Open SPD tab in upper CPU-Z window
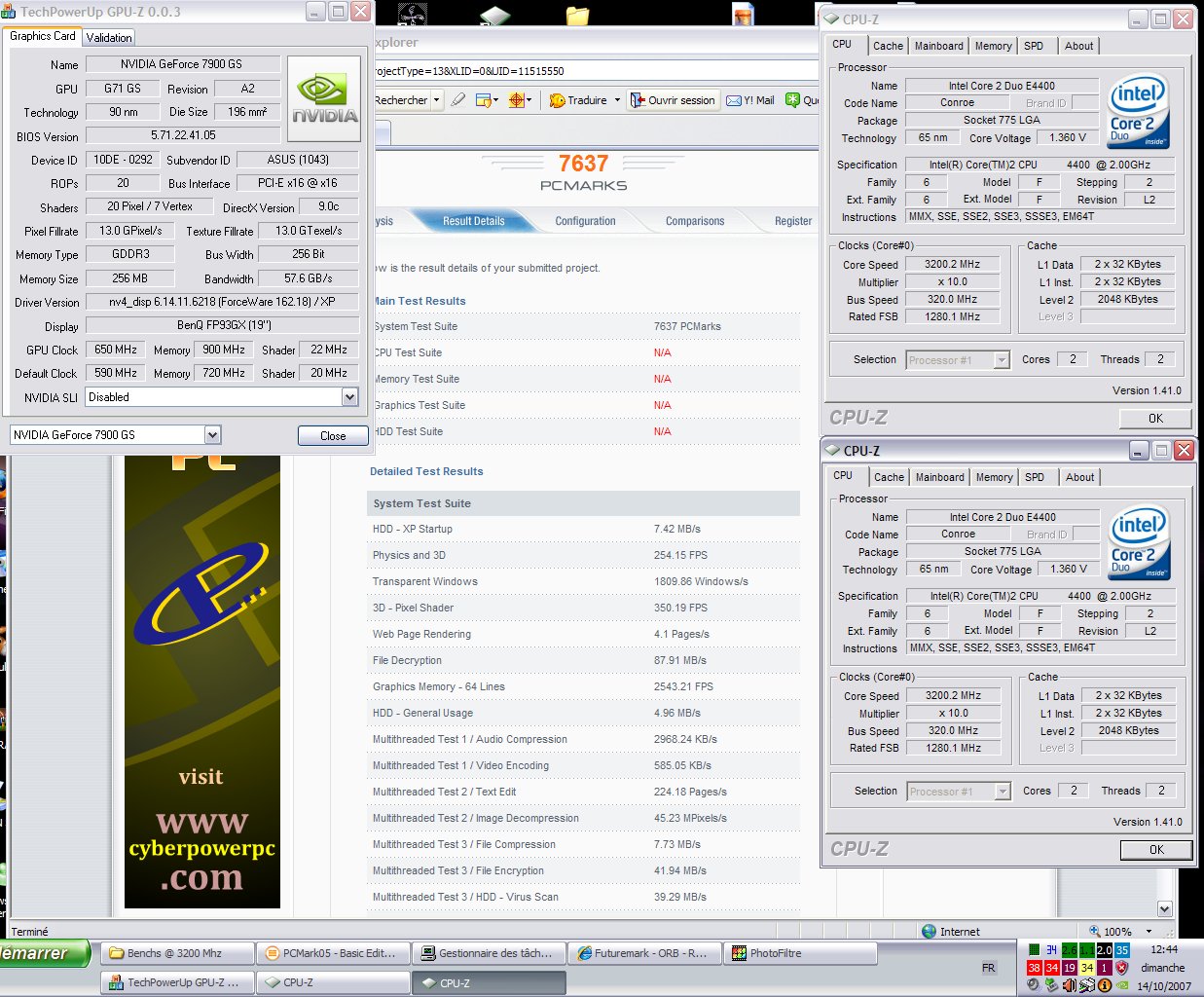The height and width of the screenshot is (997, 1204). (x=1034, y=46)
